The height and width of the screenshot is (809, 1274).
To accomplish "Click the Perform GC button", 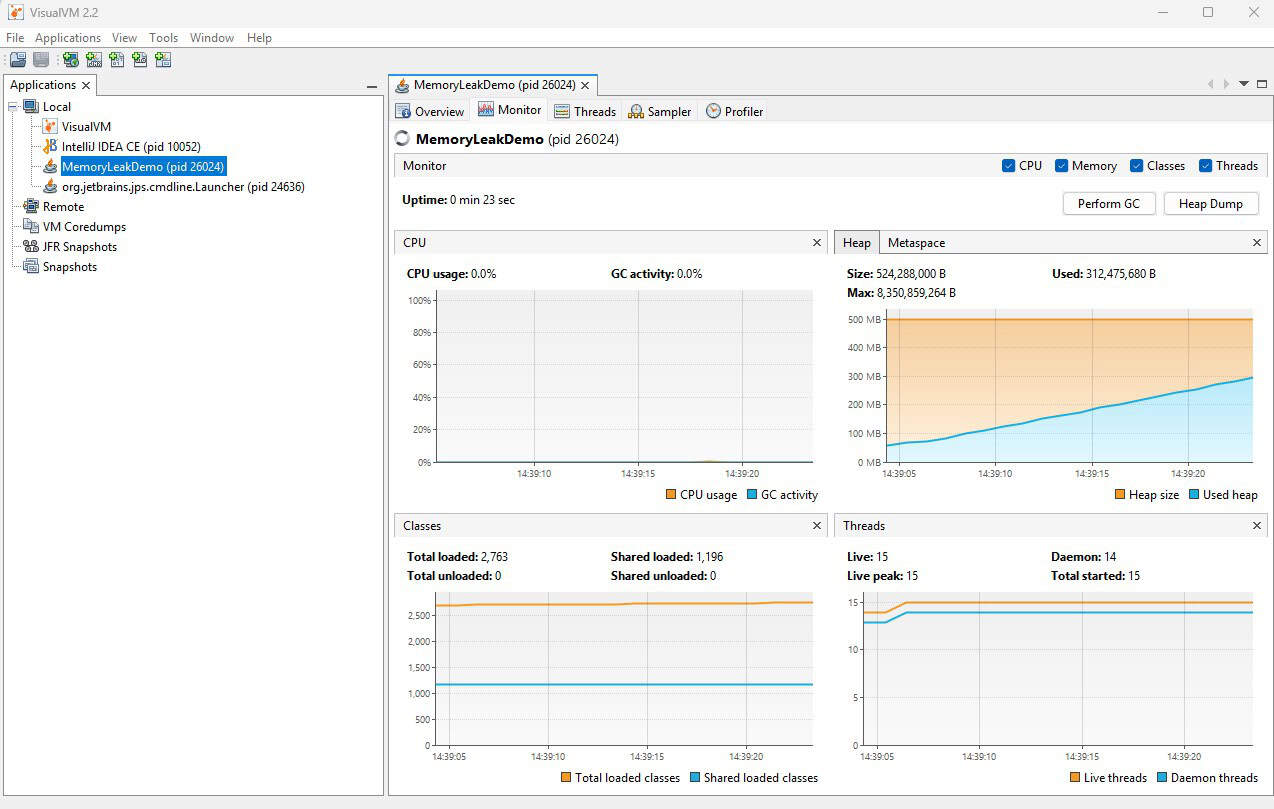I will tap(1108, 204).
